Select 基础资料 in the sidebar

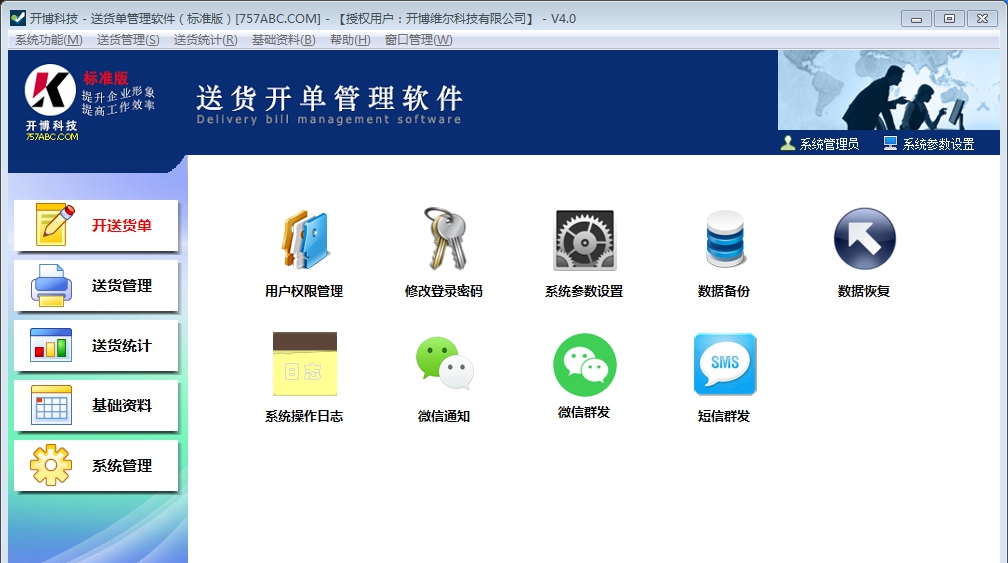pos(96,406)
